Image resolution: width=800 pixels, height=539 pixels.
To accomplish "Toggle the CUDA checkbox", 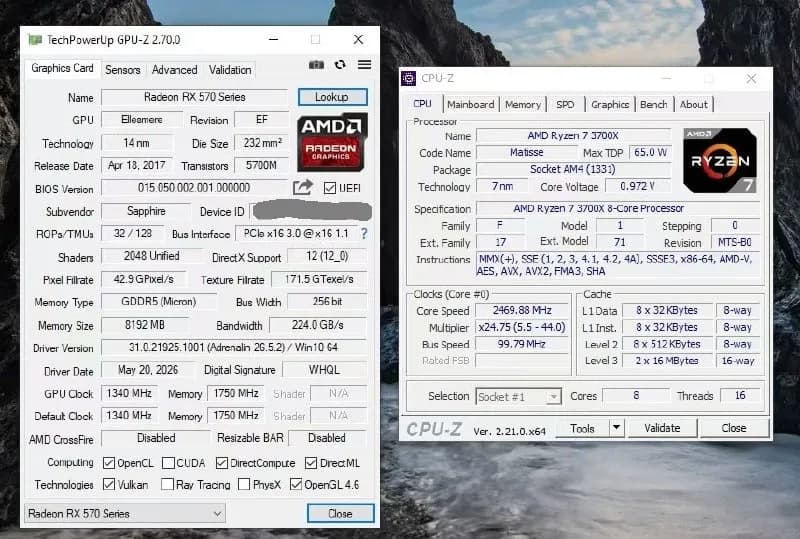I will (168, 463).
